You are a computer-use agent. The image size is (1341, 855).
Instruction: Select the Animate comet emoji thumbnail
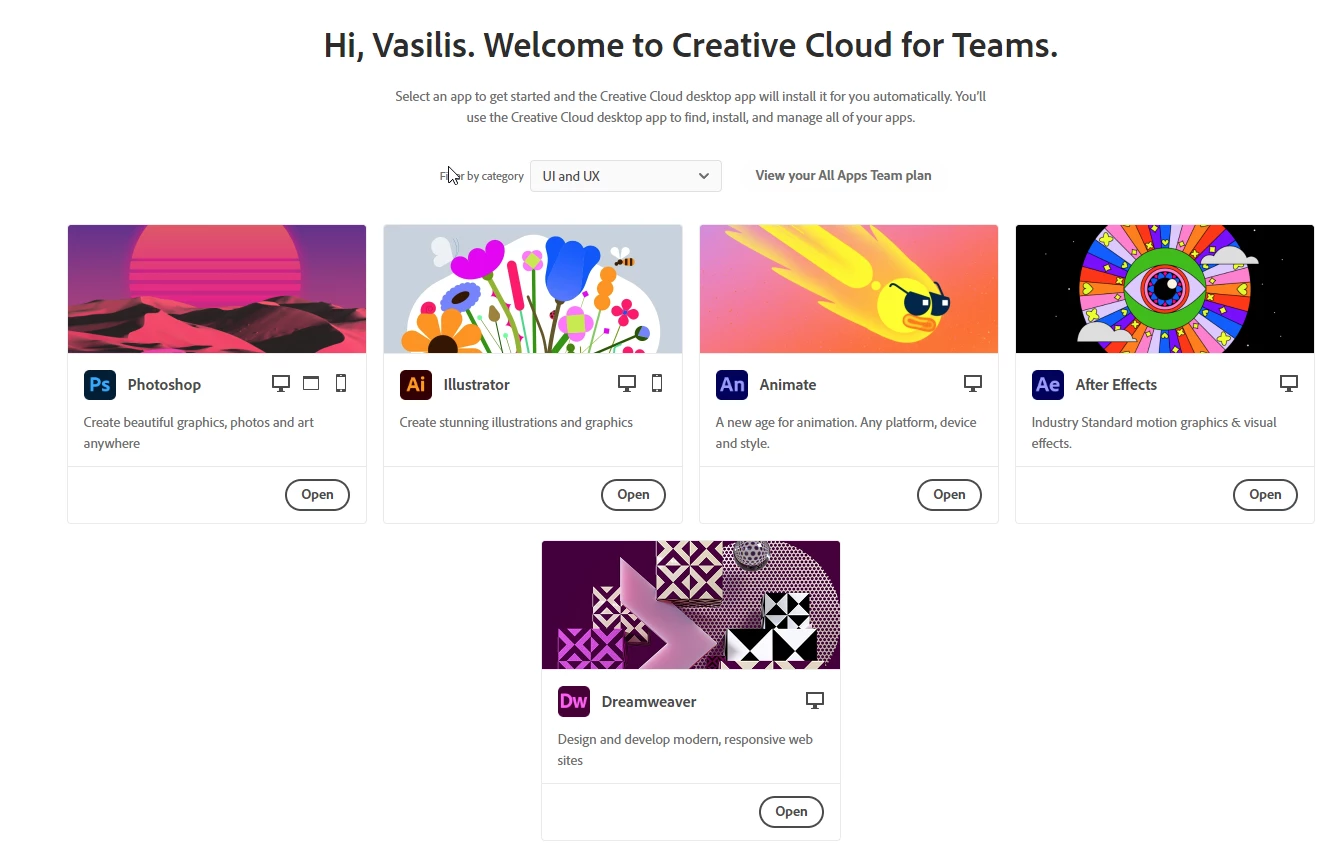849,289
